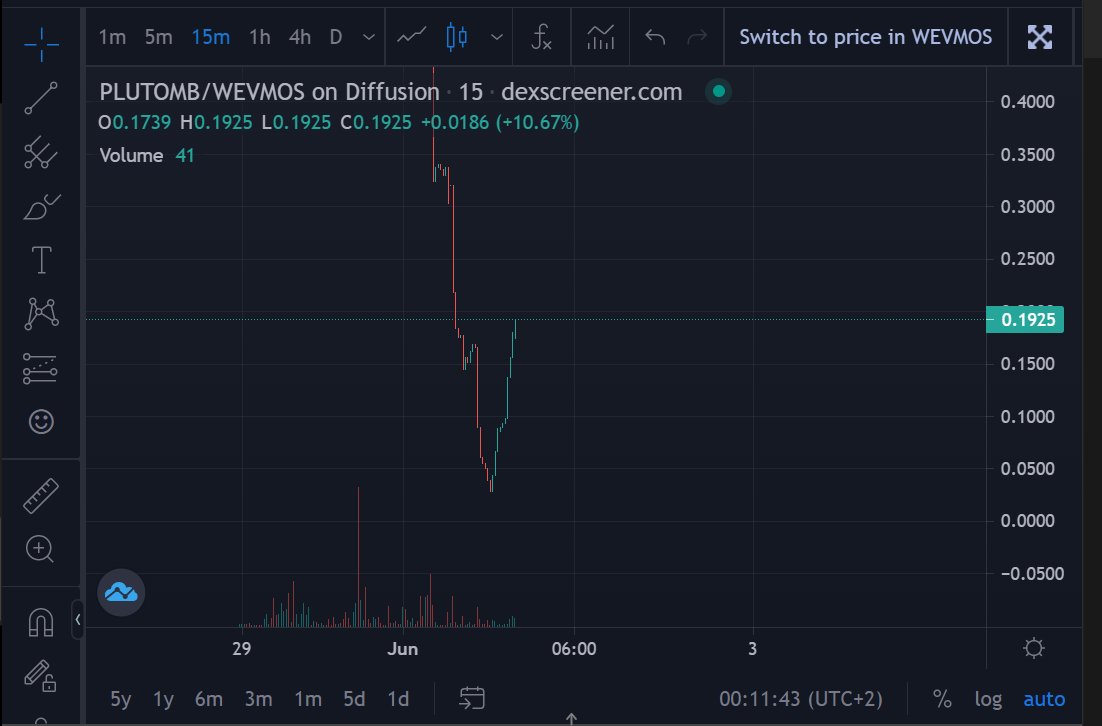Click the Jun date axis label
The width and height of the screenshot is (1102, 726).
point(402,649)
